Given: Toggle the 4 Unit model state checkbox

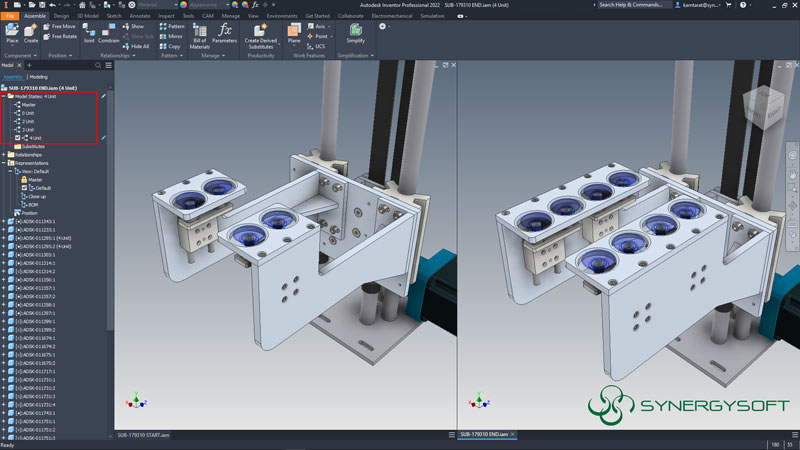Looking at the screenshot, I should [18, 138].
